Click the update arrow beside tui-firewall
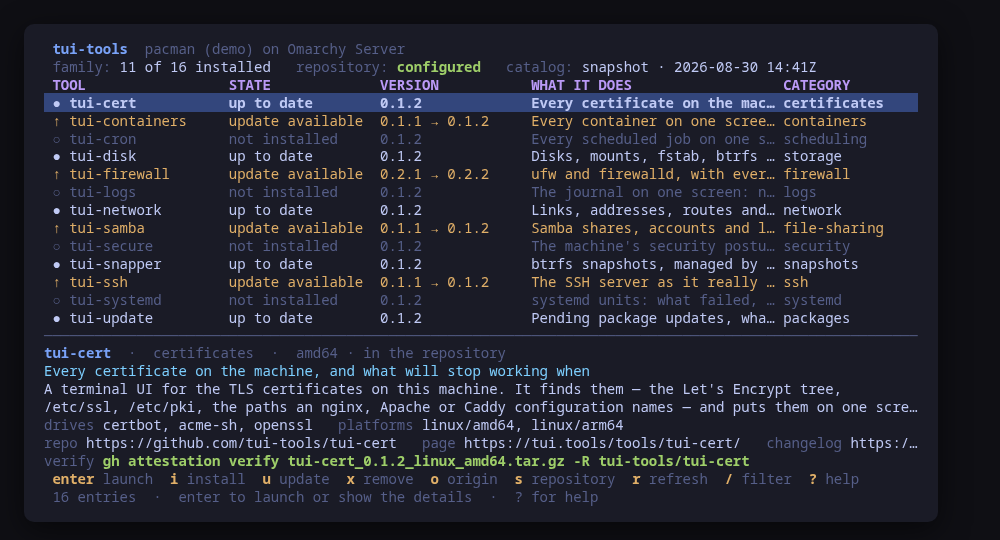 tap(57, 175)
